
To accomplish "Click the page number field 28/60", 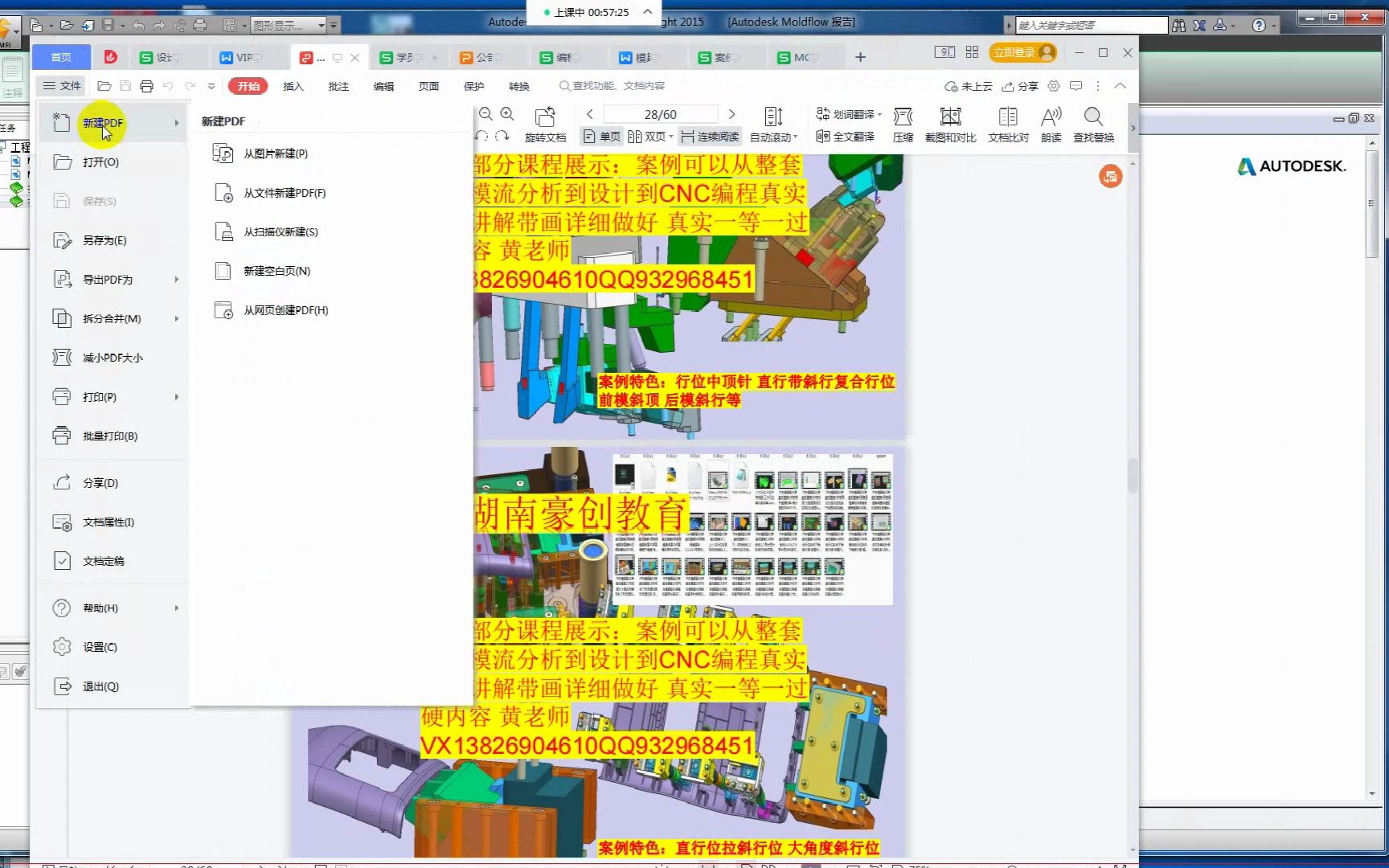I will (x=660, y=114).
